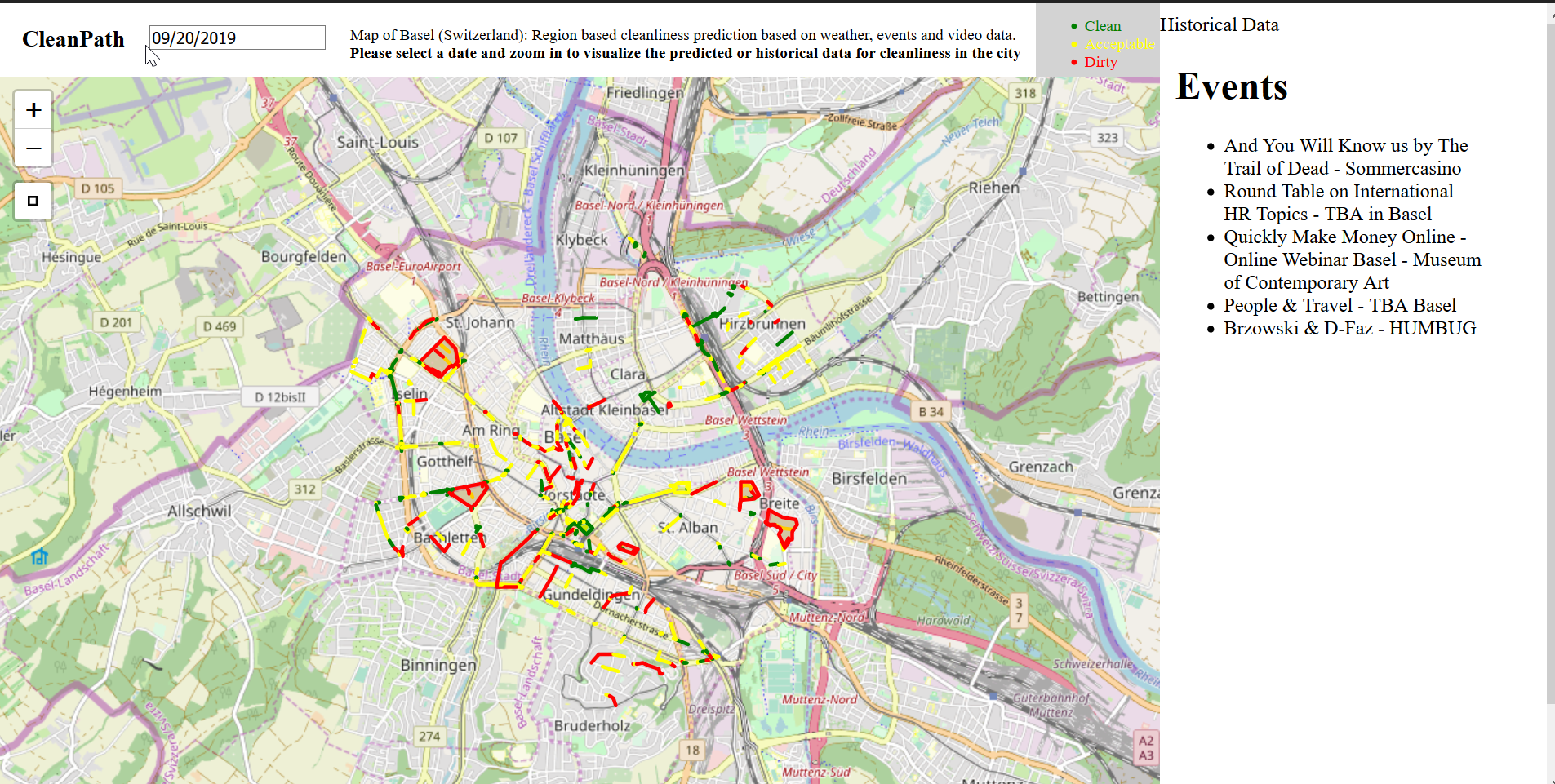Click the Bruderholz label on map

click(592, 726)
